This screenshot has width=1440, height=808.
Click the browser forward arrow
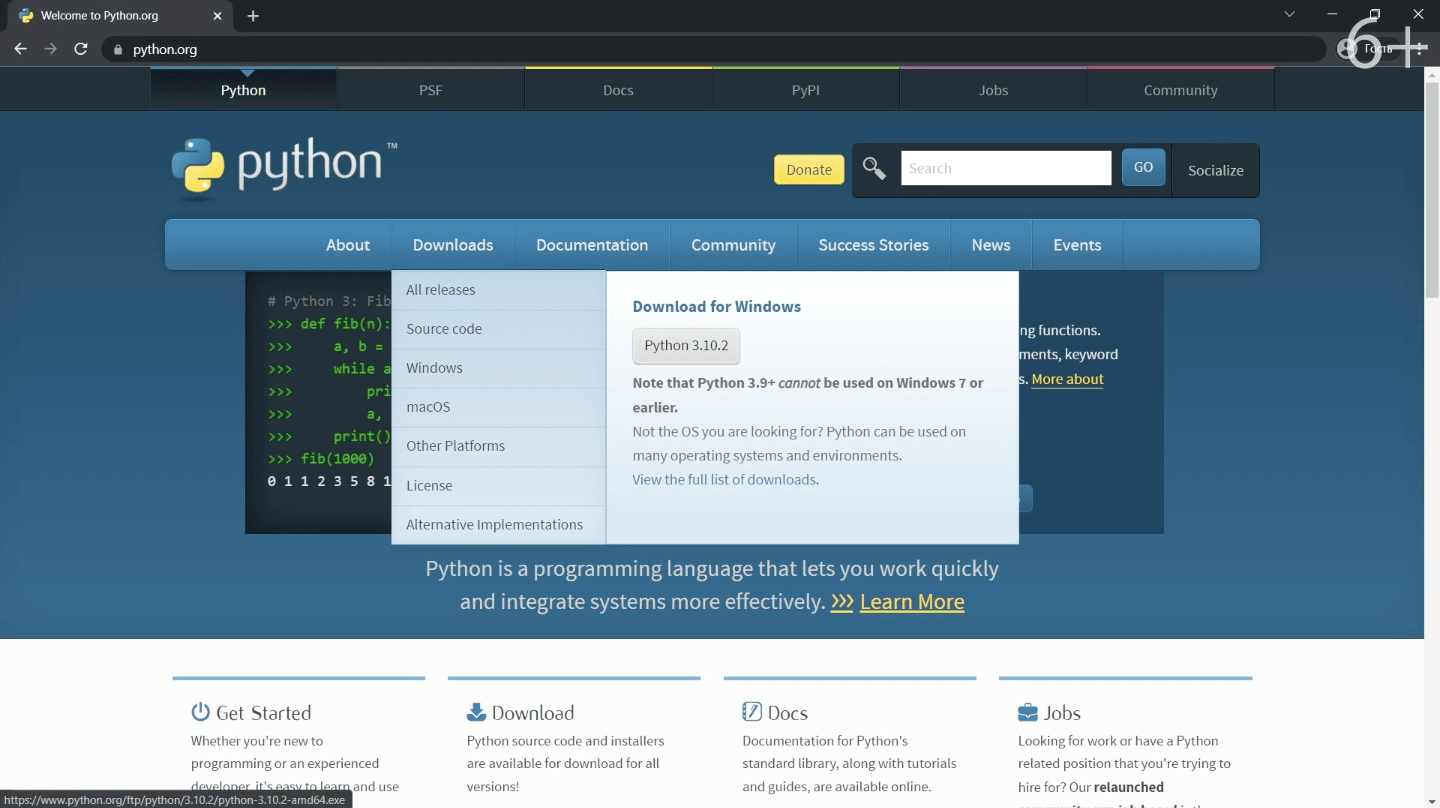click(50, 49)
